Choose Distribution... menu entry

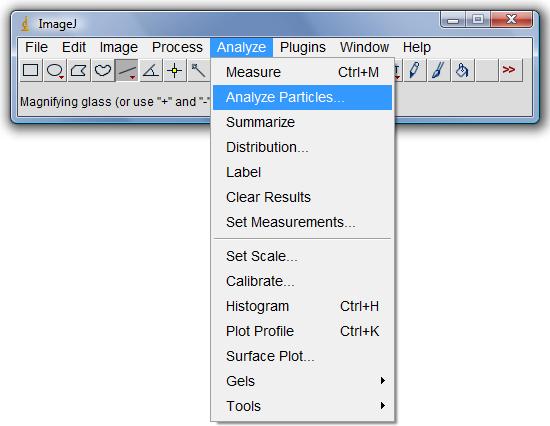(x=302, y=147)
